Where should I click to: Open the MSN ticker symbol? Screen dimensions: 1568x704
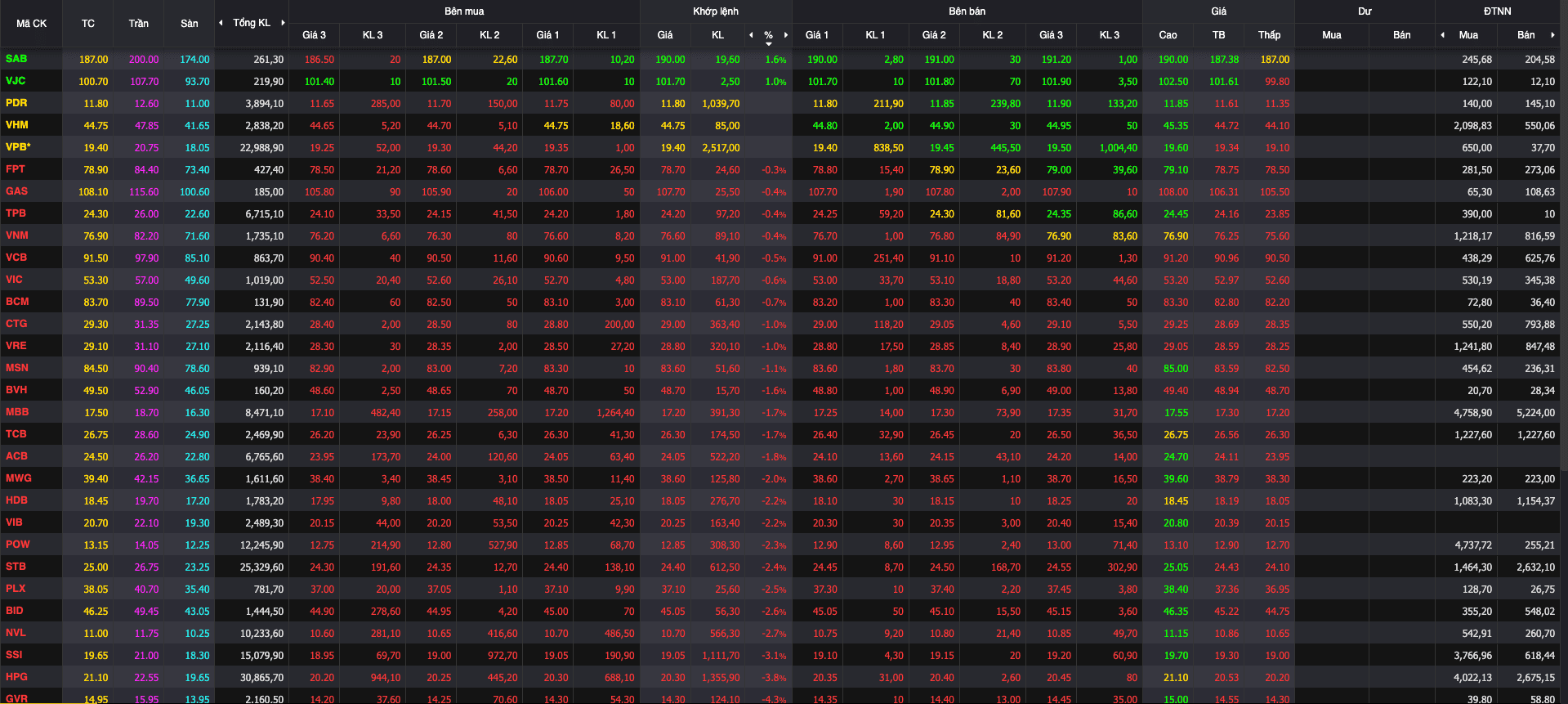pyautogui.click(x=17, y=368)
